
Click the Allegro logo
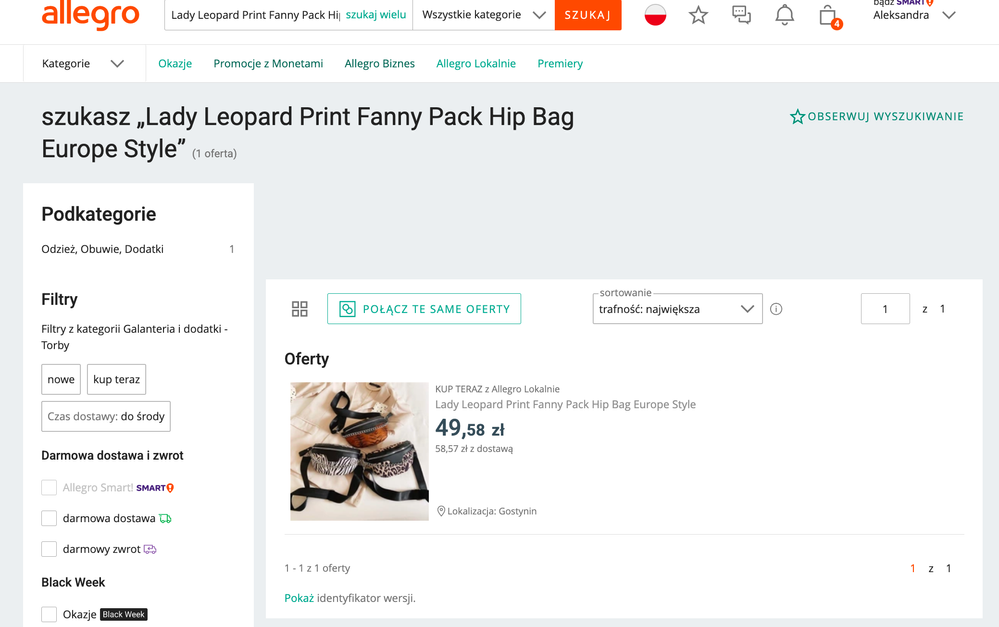(90, 15)
